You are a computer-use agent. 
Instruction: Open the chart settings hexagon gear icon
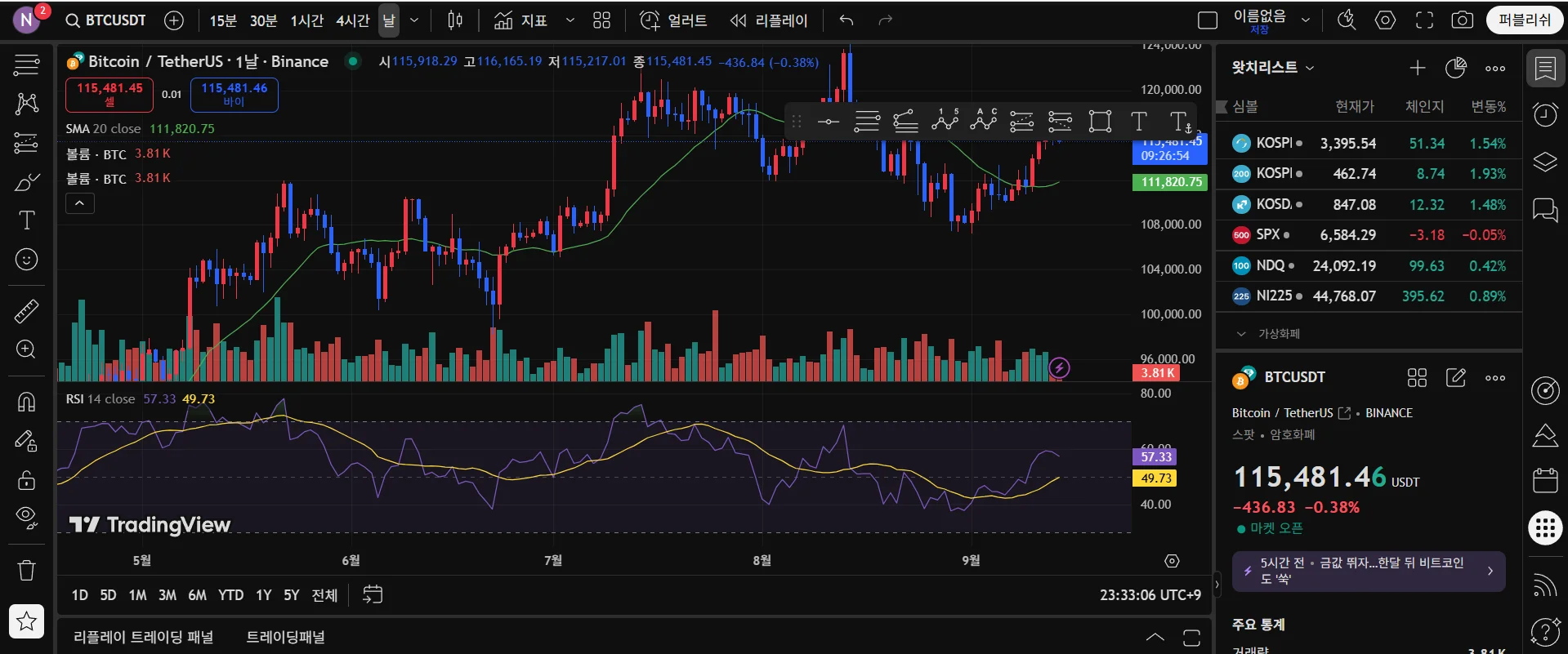[1385, 20]
